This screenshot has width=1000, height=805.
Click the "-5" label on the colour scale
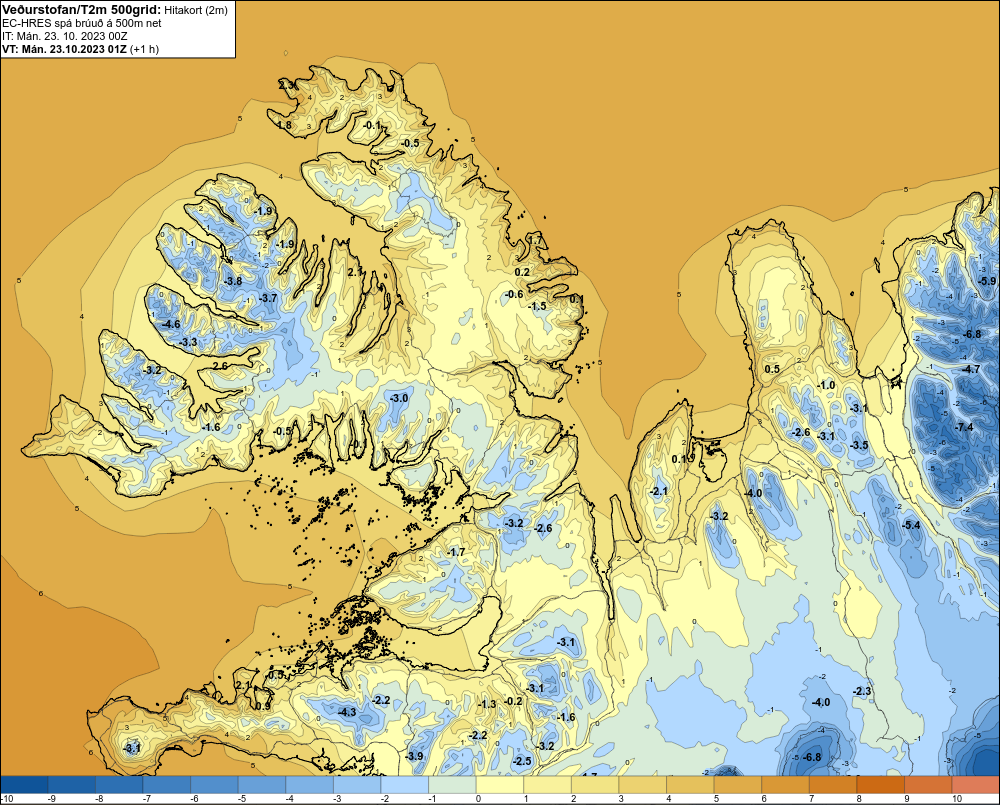[x=242, y=799]
